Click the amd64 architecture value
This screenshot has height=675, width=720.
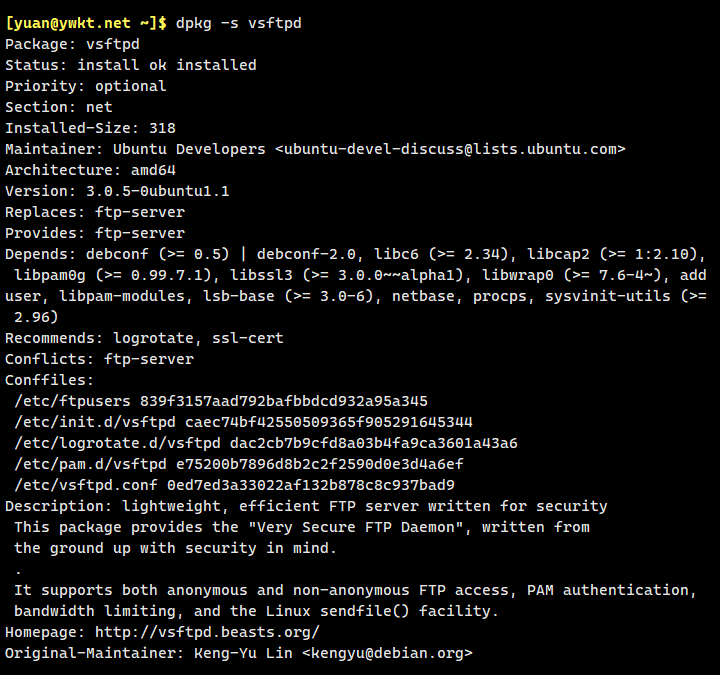pyautogui.click(x=149, y=170)
